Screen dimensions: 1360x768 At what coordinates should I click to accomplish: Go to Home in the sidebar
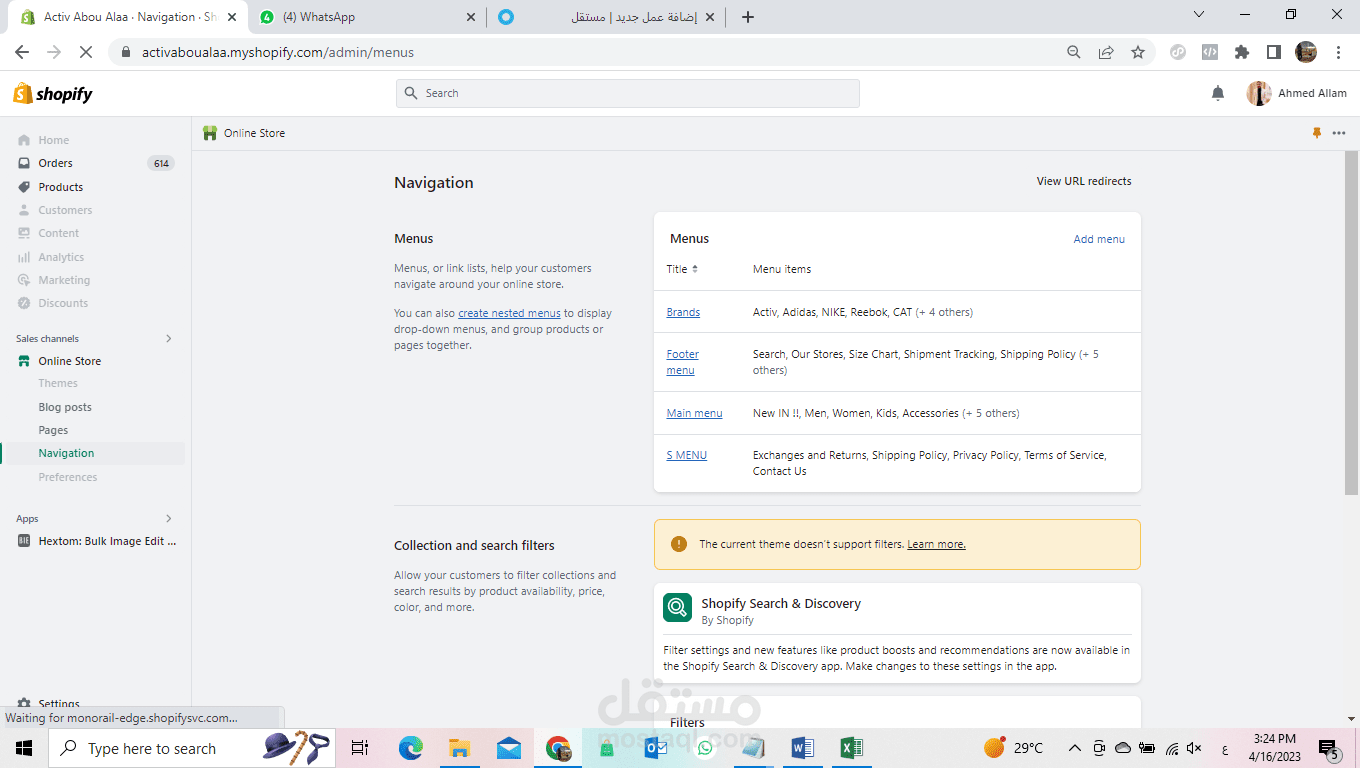54,140
